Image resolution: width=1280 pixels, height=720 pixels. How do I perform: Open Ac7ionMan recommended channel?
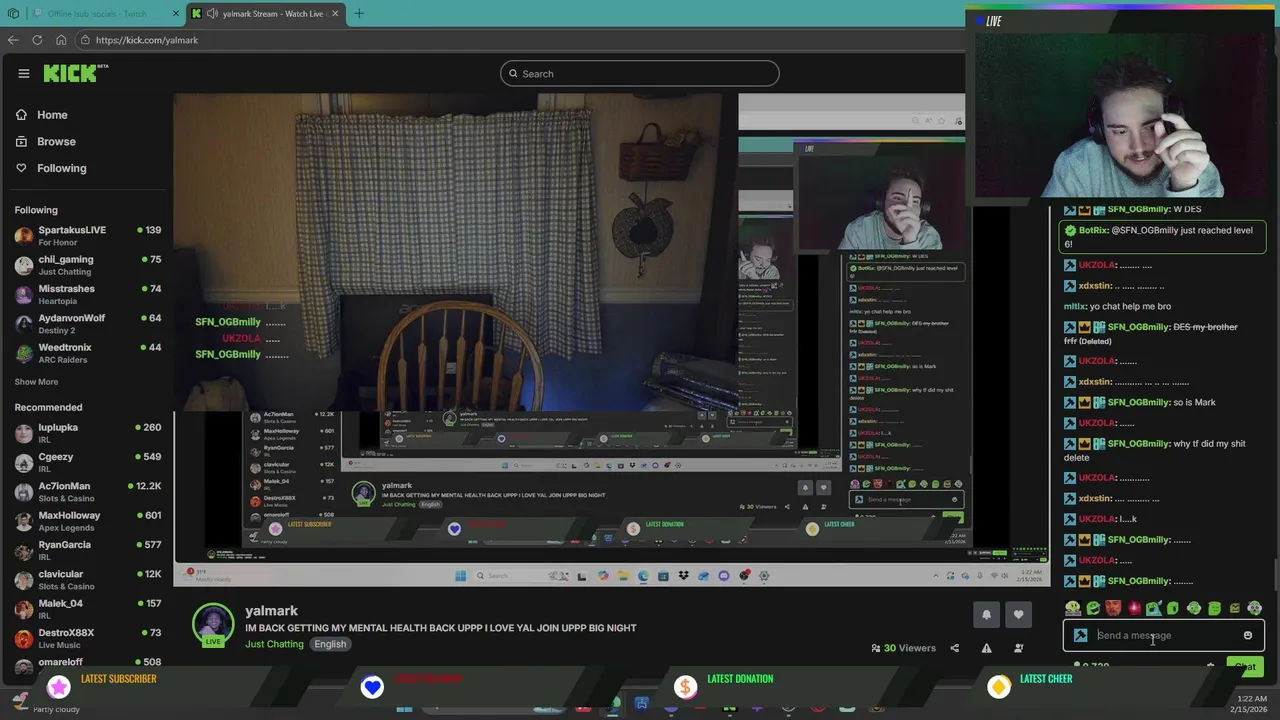(x=88, y=491)
